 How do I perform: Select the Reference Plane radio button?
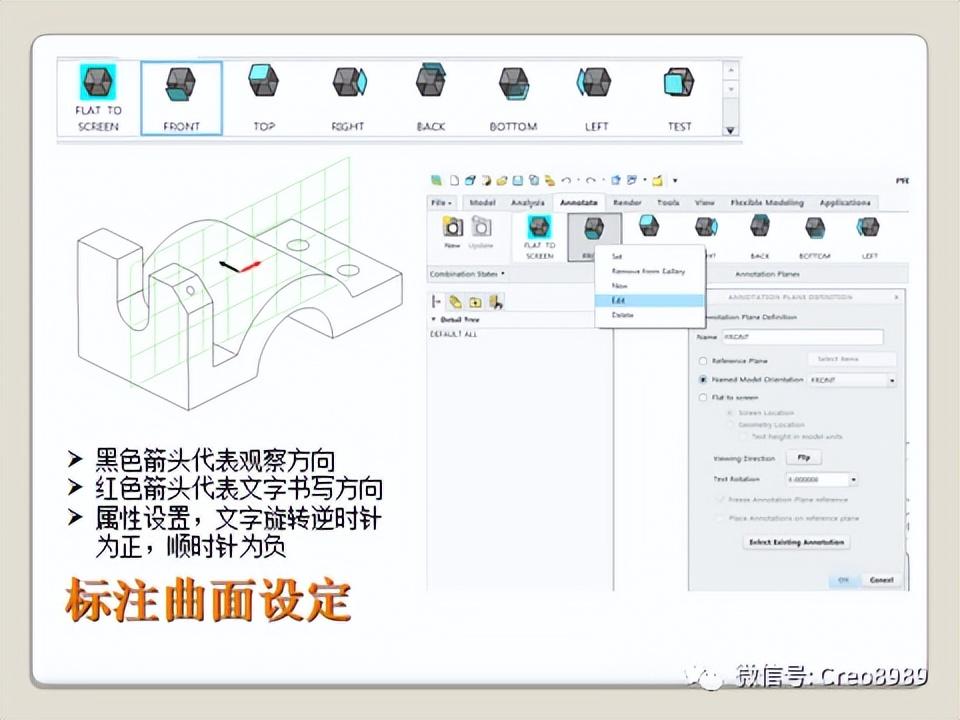click(701, 361)
